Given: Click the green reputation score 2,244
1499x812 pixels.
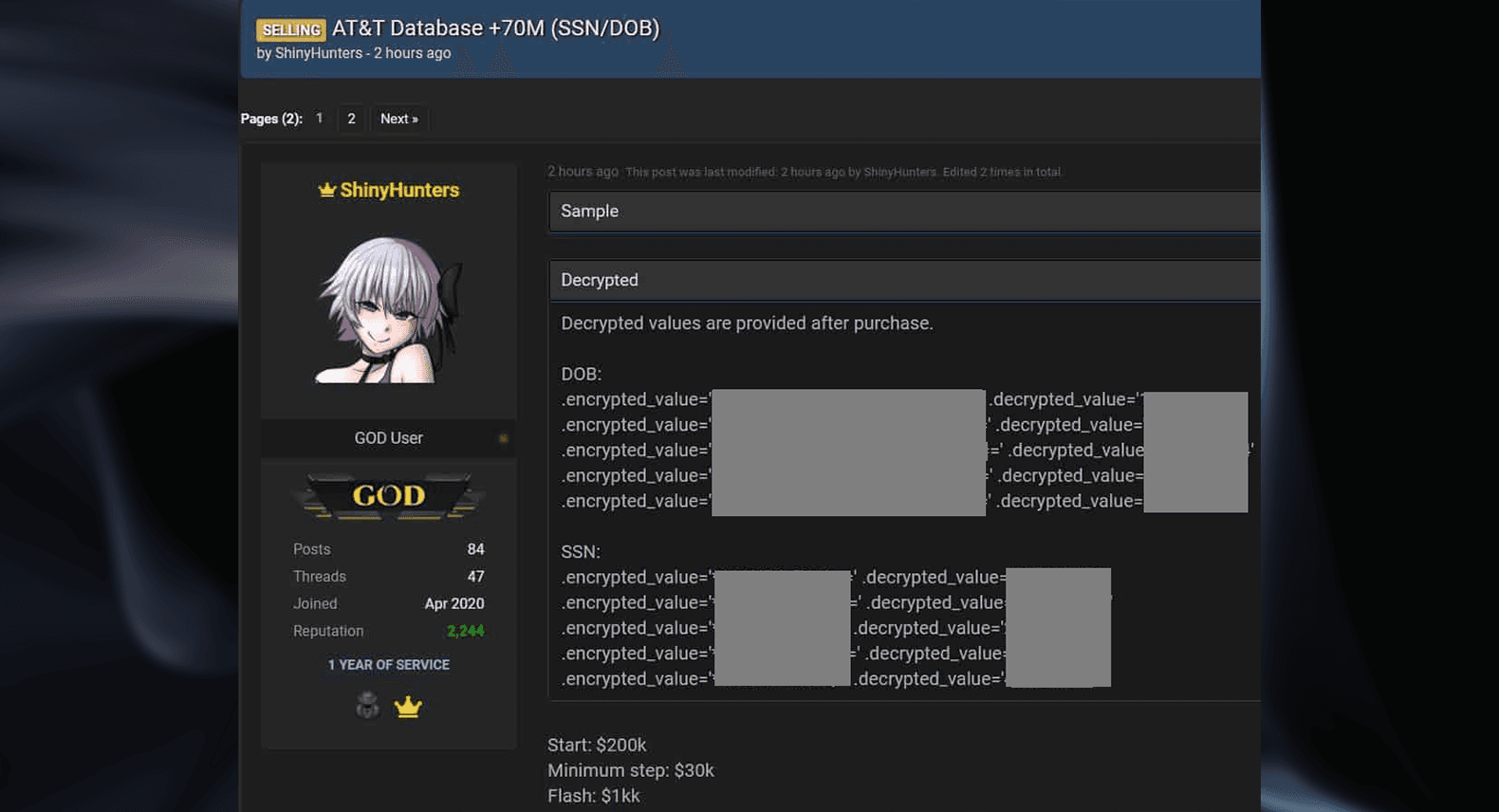Looking at the screenshot, I should pyautogui.click(x=465, y=631).
